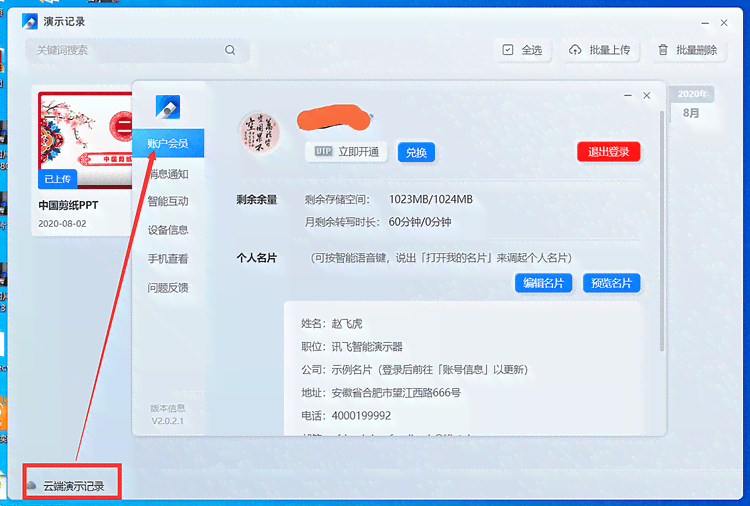The height and width of the screenshot is (506, 750).
Task: Open the 问题反馈 sidebar tab
Action: click(x=168, y=287)
